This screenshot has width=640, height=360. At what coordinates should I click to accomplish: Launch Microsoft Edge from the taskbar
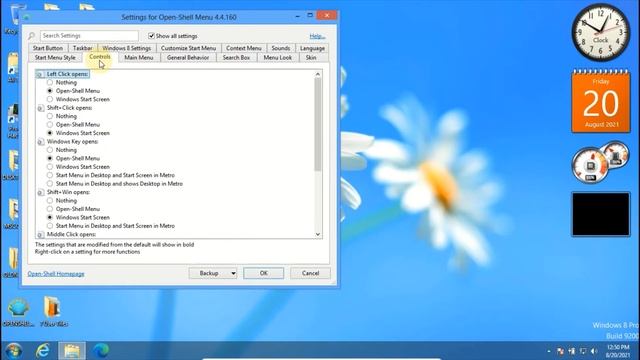(x=100, y=350)
